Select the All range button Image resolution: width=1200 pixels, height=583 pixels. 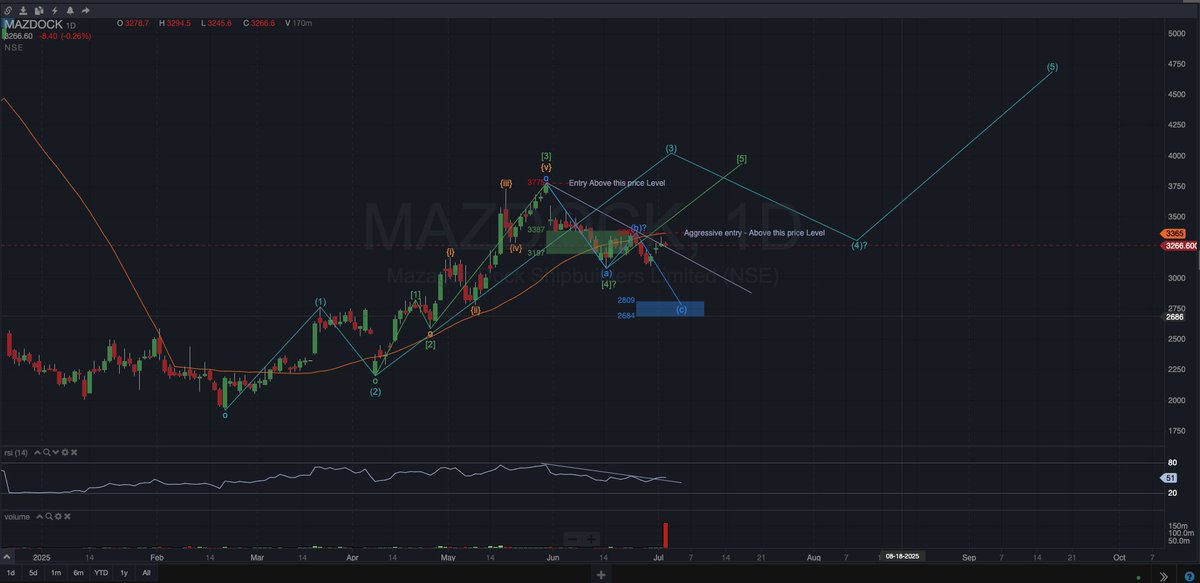point(146,573)
